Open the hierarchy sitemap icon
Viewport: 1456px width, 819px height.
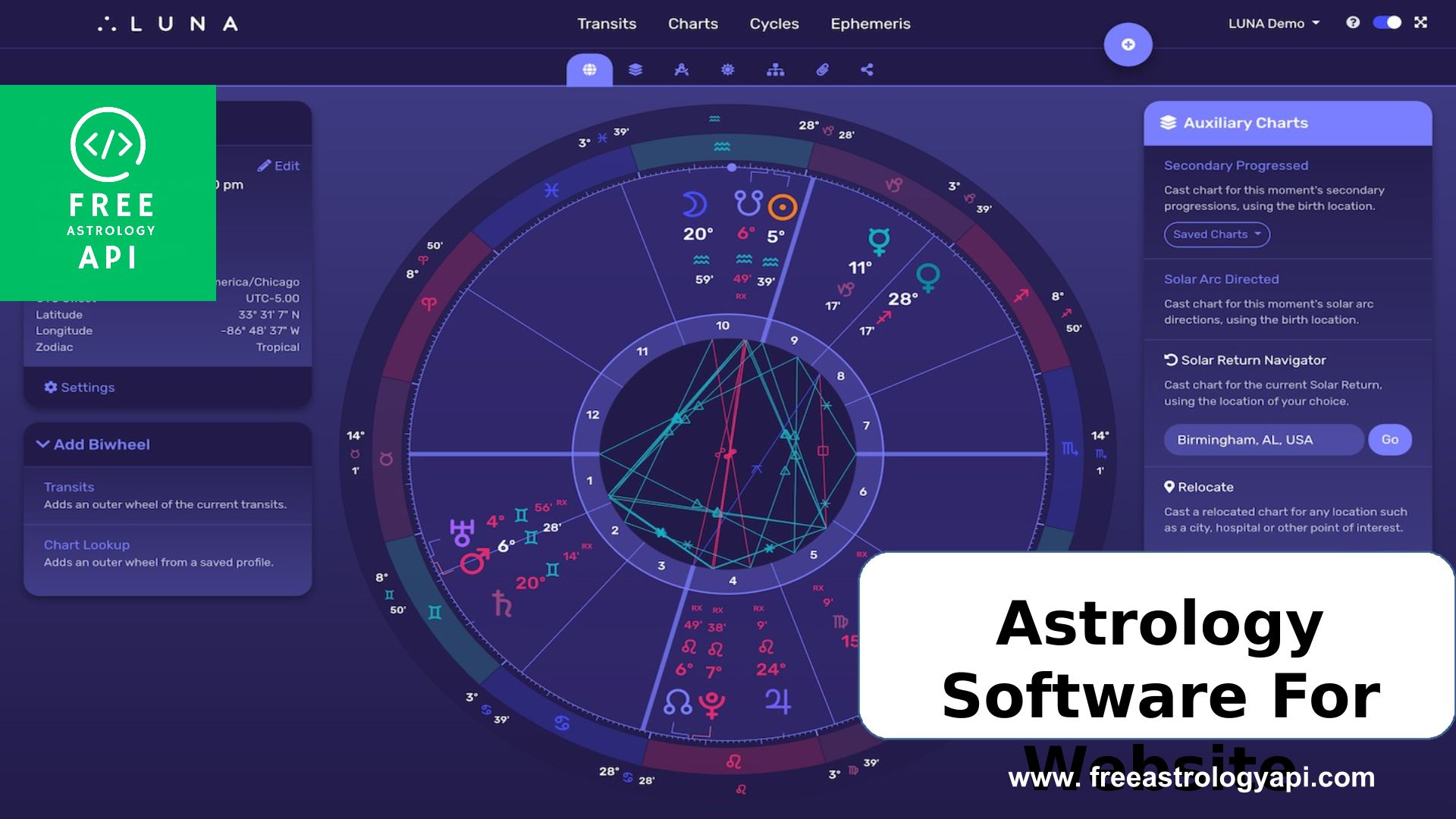[775, 70]
